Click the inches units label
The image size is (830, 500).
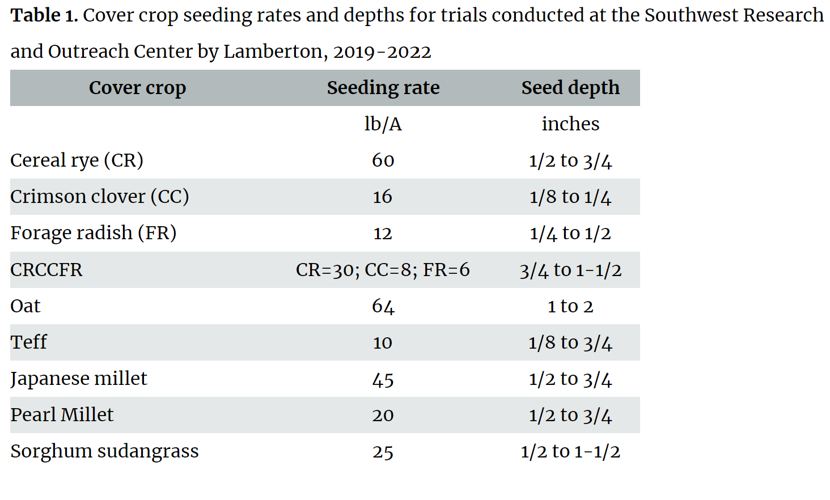(570, 124)
